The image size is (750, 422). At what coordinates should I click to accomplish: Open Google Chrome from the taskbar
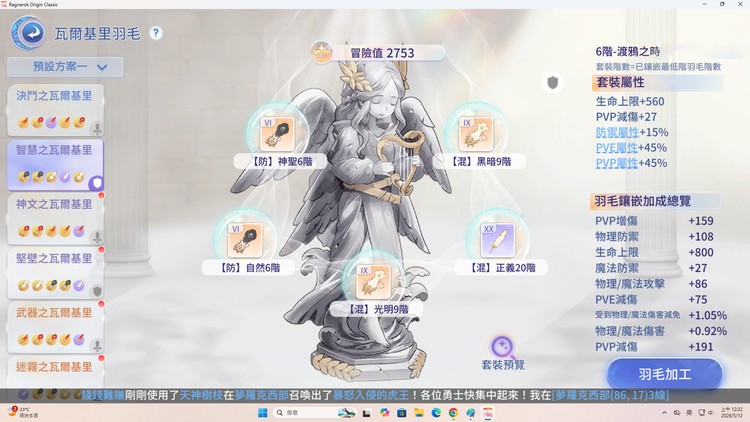[x=453, y=412]
